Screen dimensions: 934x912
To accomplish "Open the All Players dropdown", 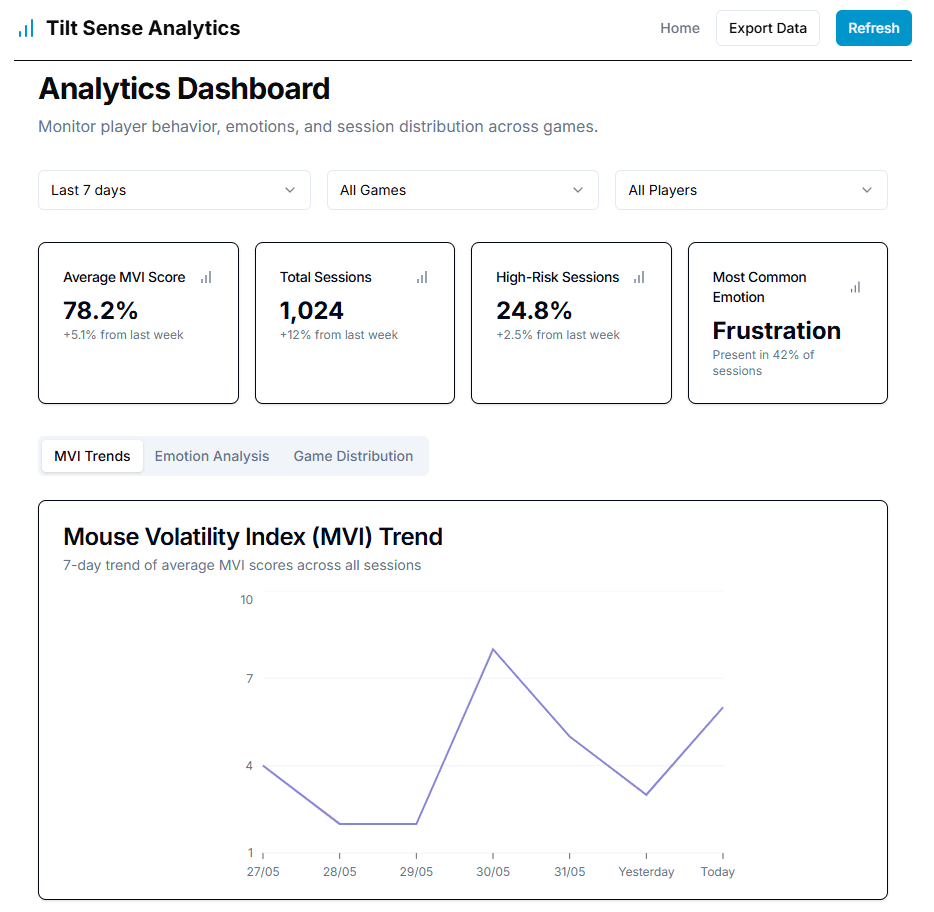I will (751, 190).
